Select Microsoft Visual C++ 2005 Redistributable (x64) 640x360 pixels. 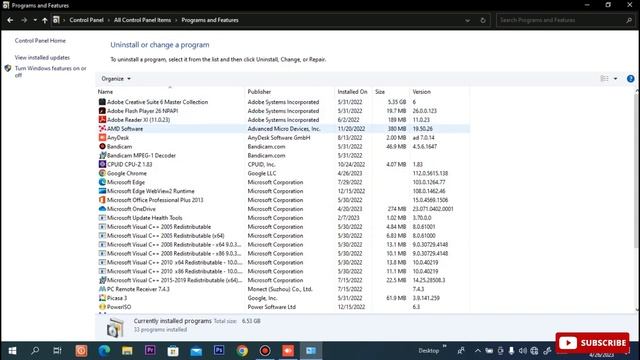(x=283, y=236)
